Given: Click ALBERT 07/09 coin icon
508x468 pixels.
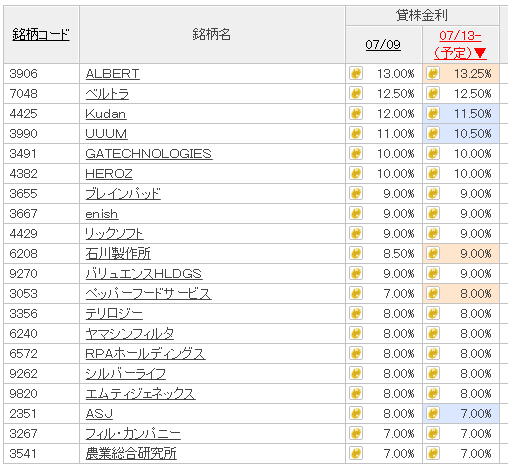Looking at the screenshot, I should click(356, 73).
